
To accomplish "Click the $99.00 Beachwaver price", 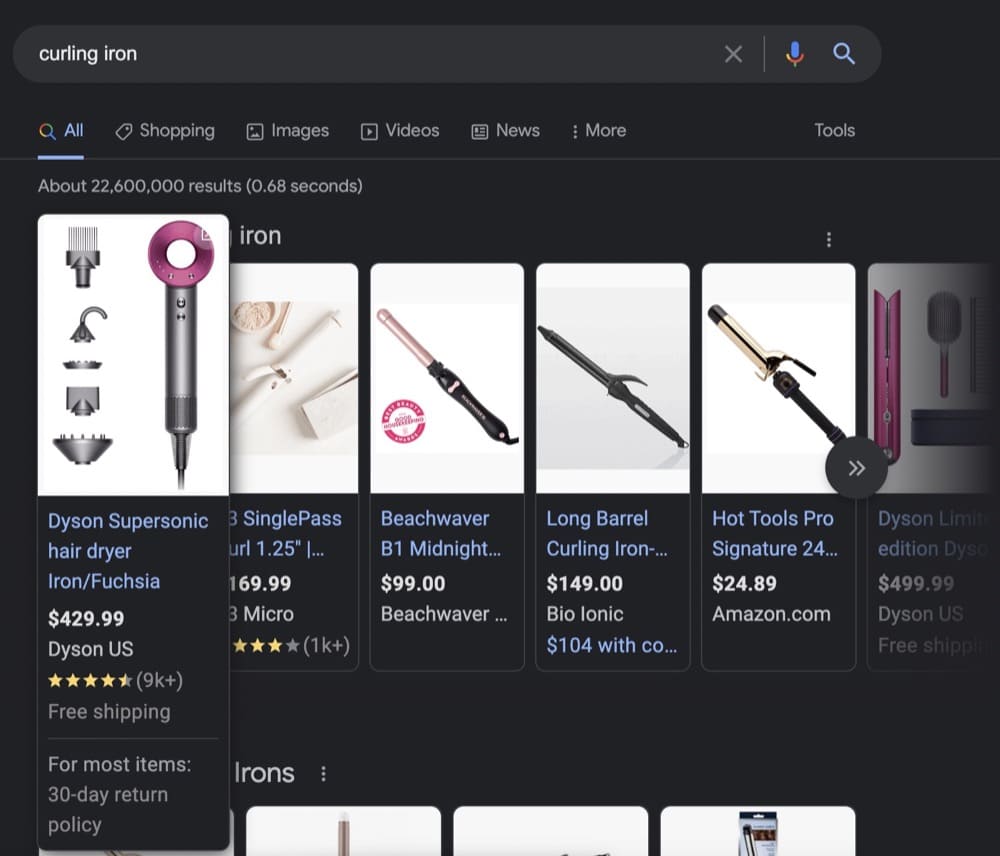I will point(413,584).
